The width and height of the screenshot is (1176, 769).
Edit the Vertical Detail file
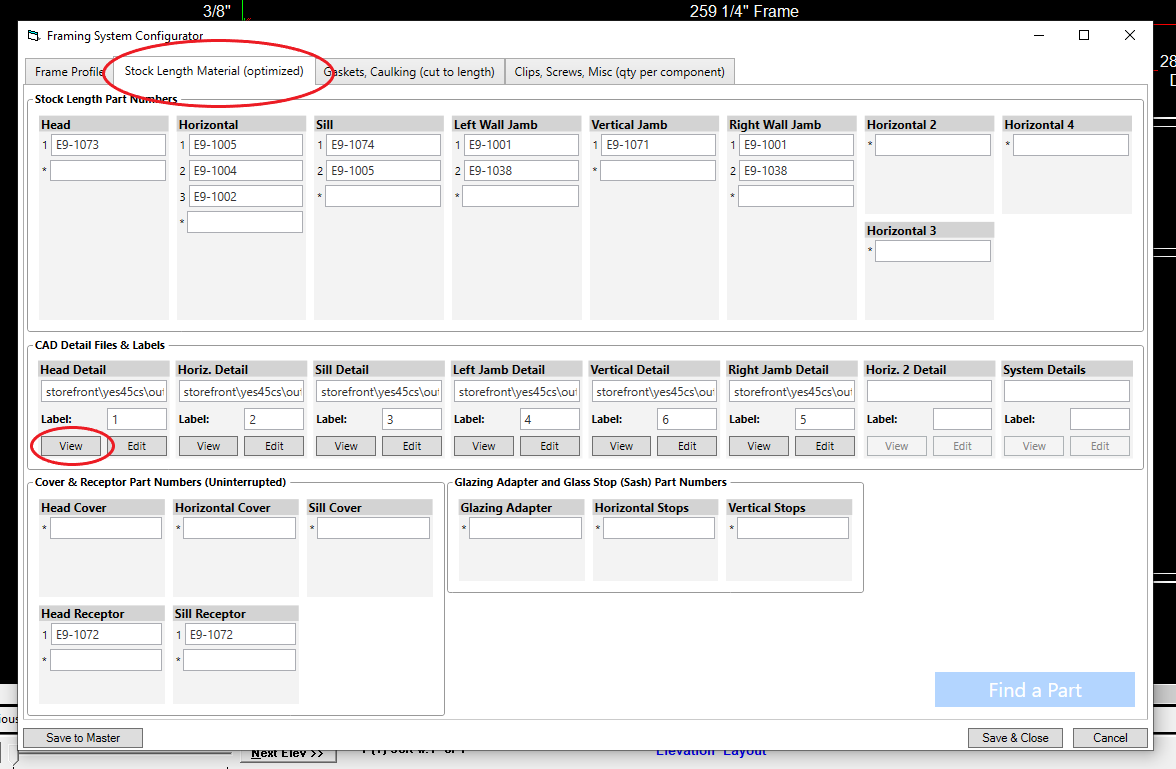(x=687, y=446)
